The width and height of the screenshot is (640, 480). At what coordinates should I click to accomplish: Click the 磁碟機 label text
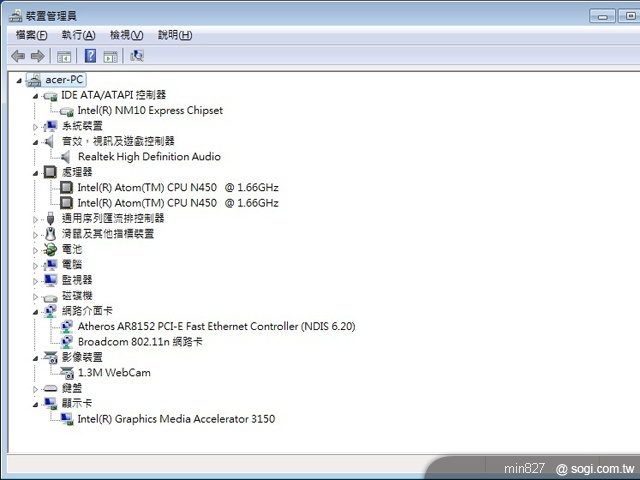[x=77, y=296]
